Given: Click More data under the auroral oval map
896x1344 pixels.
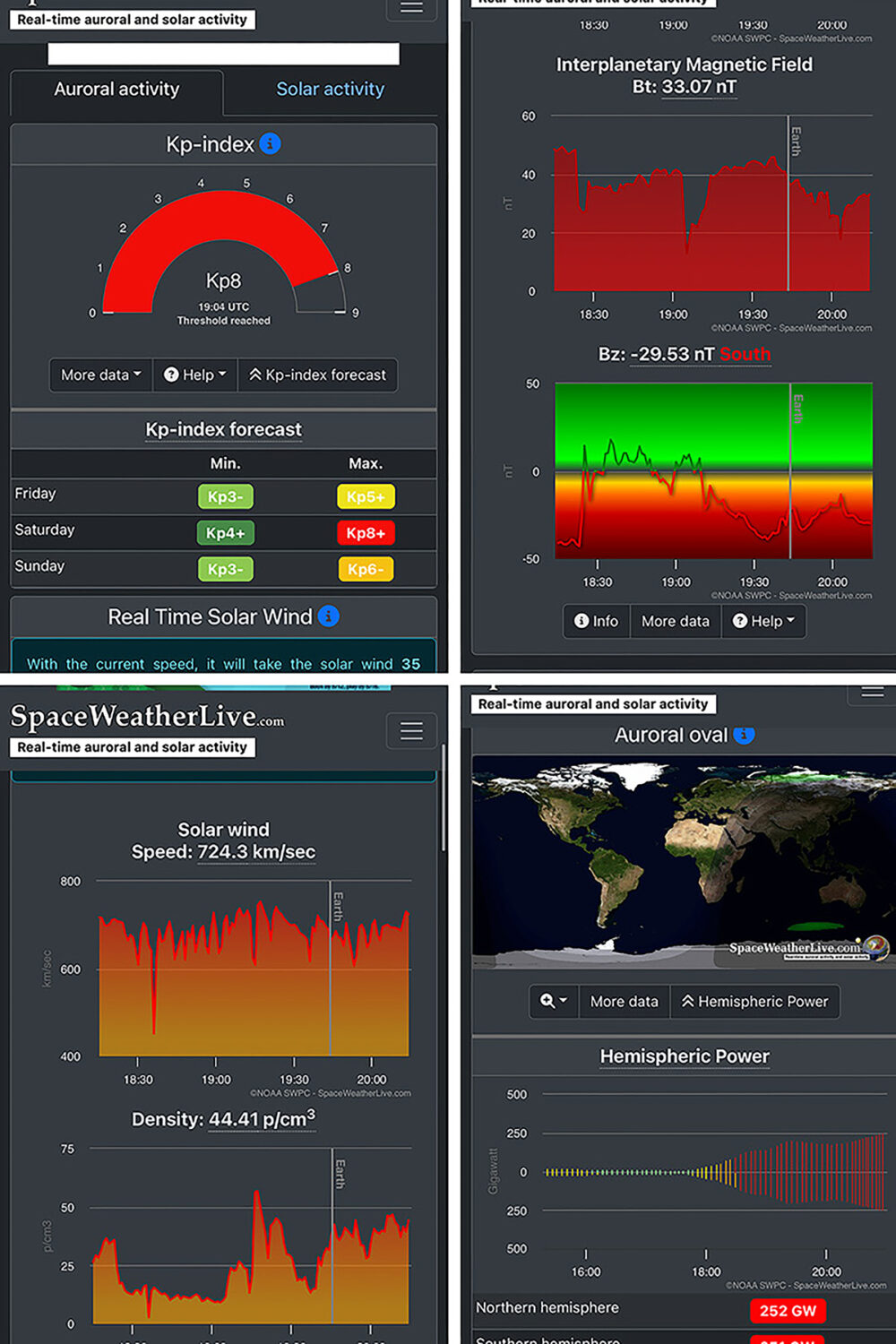Looking at the screenshot, I should pyautogui.click(x=624, y=1001).
